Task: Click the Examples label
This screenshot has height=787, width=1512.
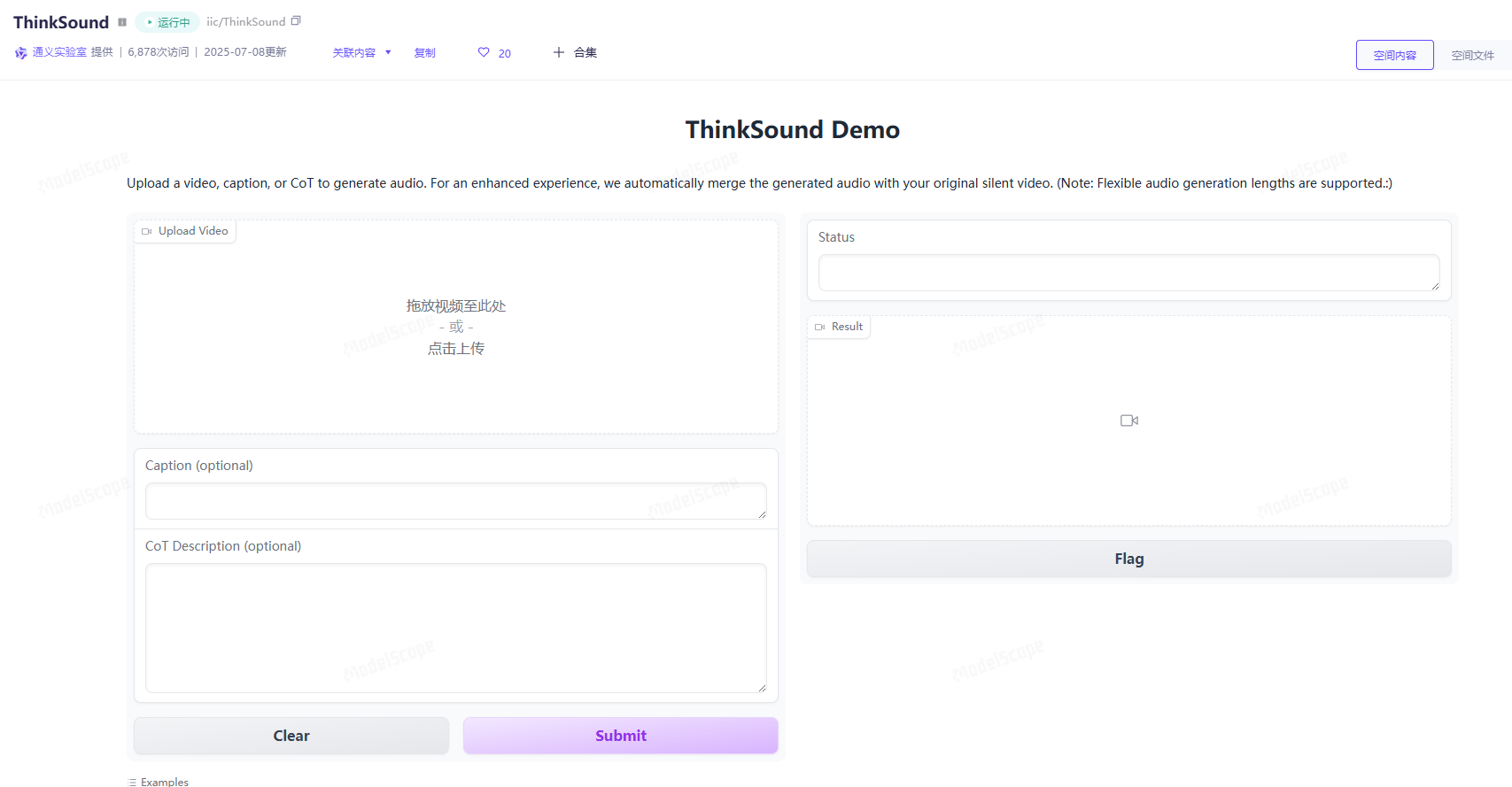Action: coord(165,782)
